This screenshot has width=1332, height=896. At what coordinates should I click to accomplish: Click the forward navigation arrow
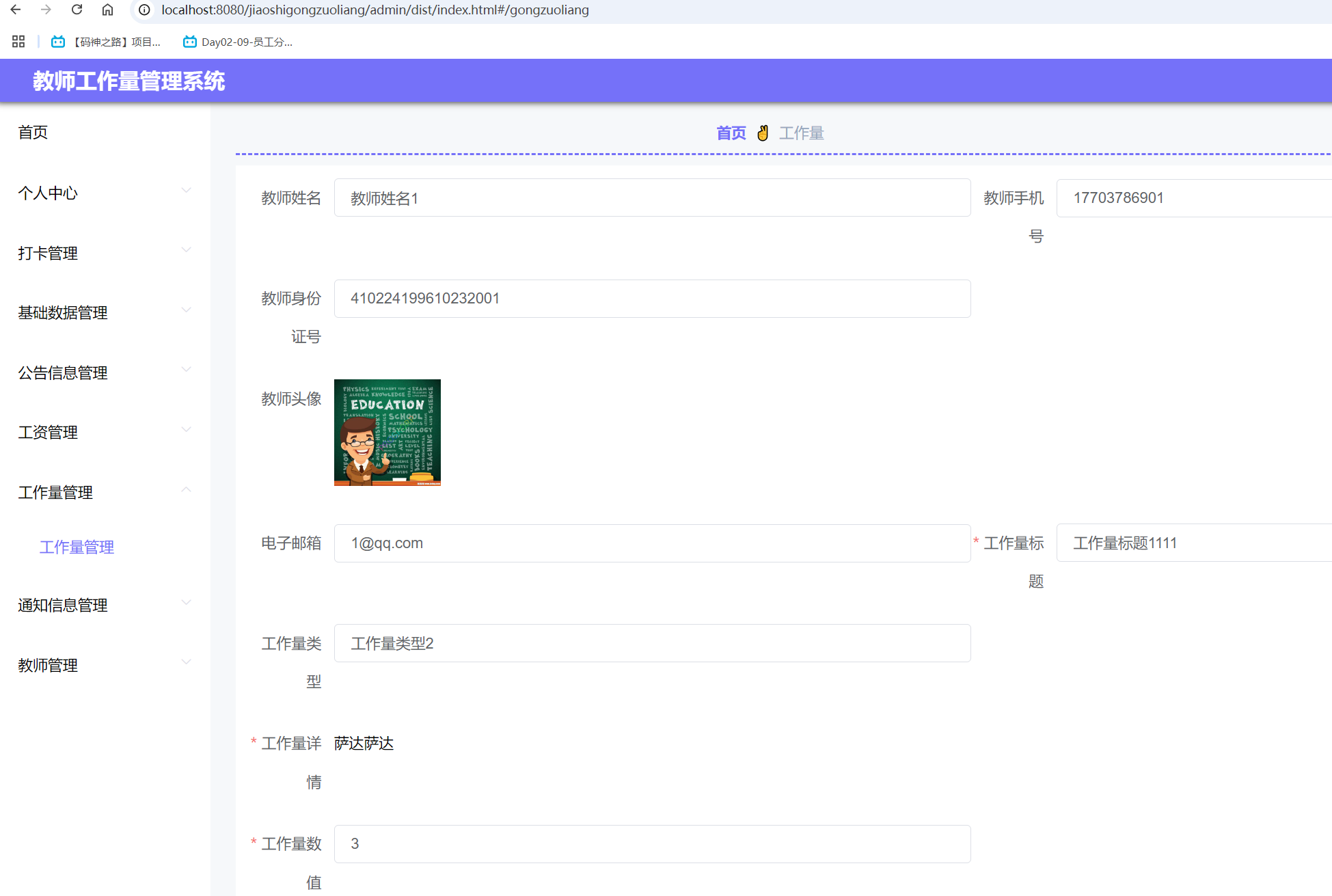46,10
